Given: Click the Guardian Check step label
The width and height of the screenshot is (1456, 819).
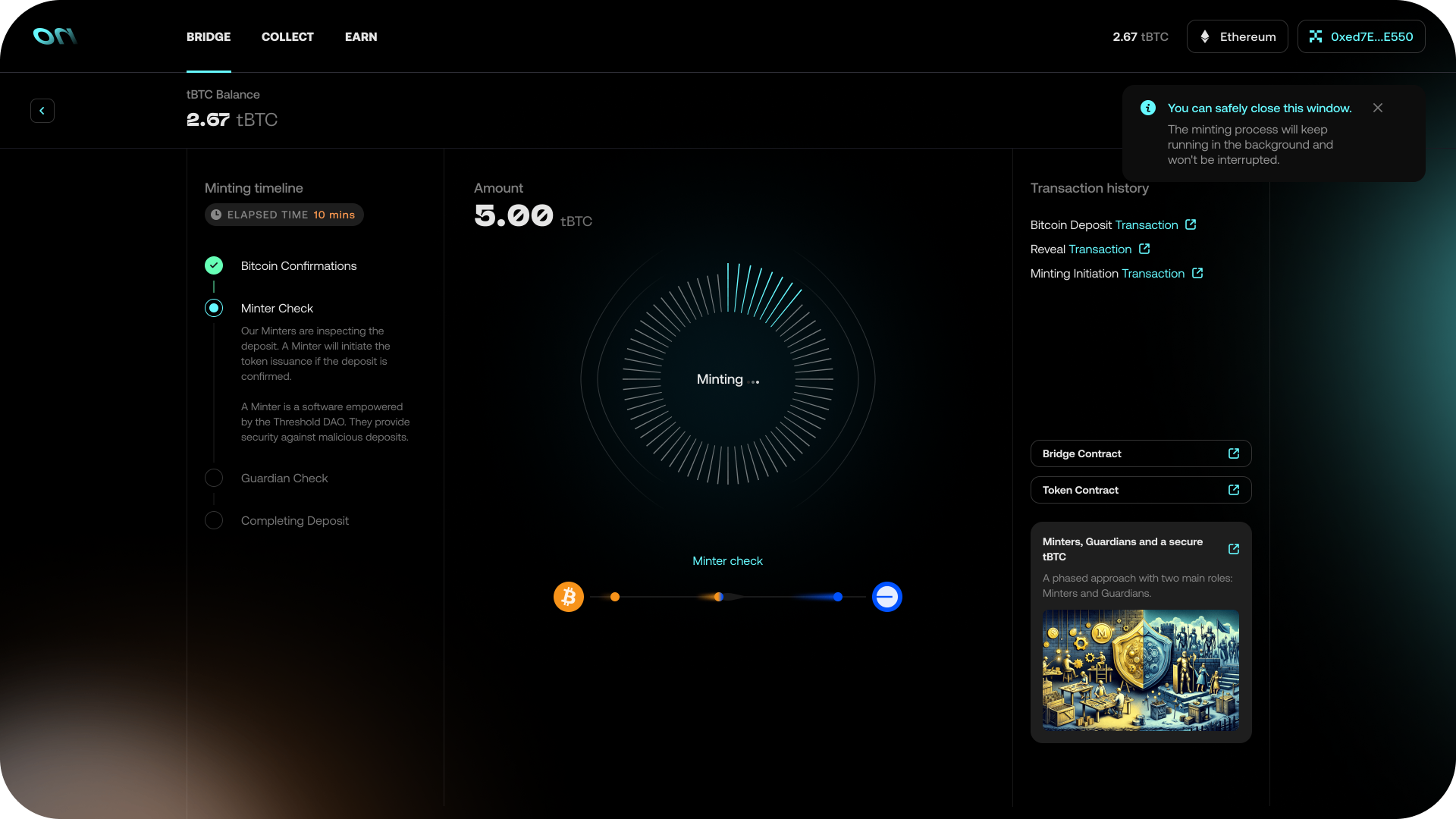Looking at the screenshot, I should [284, 478].
